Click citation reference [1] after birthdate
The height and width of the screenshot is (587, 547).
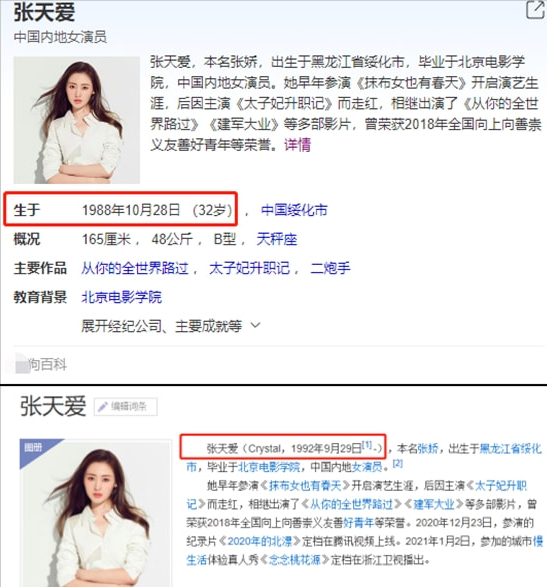click(x=367, y=445)
